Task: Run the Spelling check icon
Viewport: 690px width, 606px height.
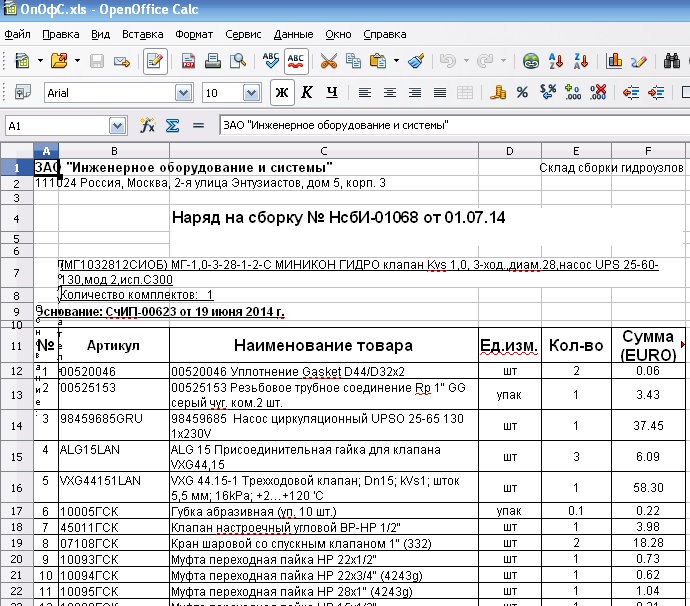Action: point(271,61)
